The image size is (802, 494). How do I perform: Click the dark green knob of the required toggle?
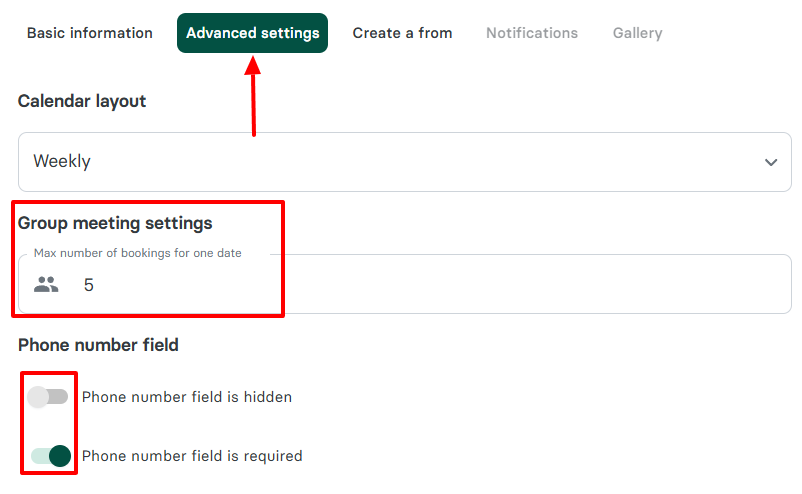tap(60, 456)
